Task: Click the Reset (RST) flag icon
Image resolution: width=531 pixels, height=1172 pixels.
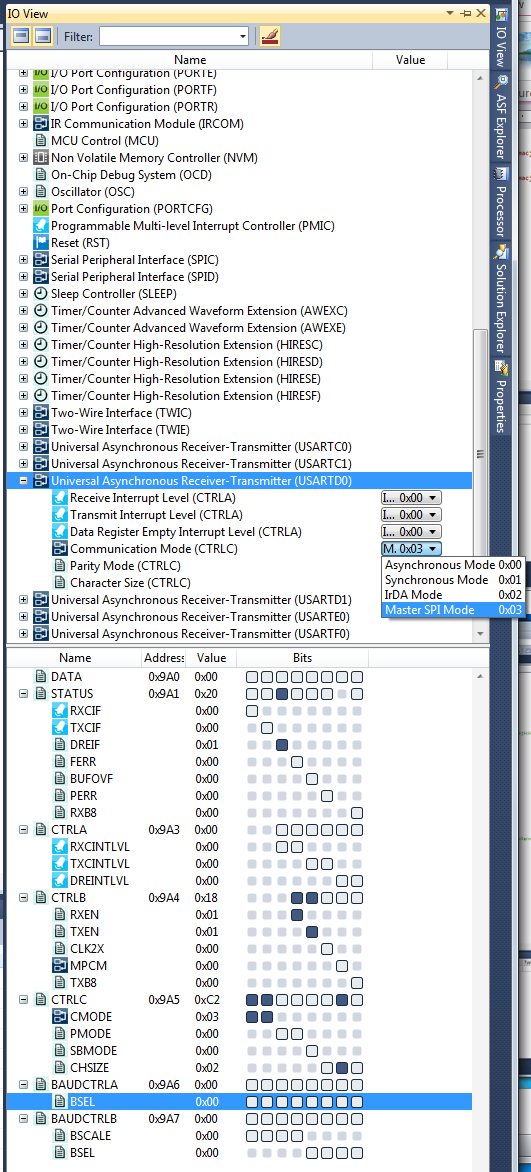Action: point(41,243)
